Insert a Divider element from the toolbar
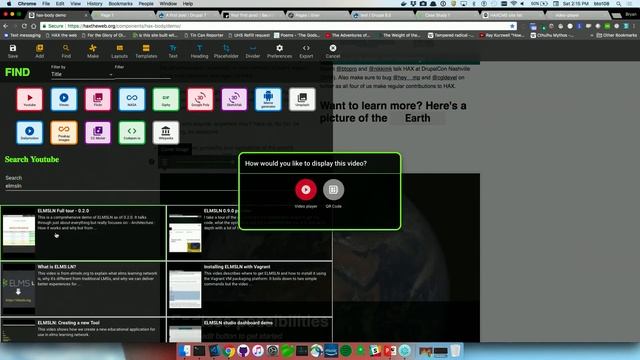 pyautogui.click(x=253, y=51)
